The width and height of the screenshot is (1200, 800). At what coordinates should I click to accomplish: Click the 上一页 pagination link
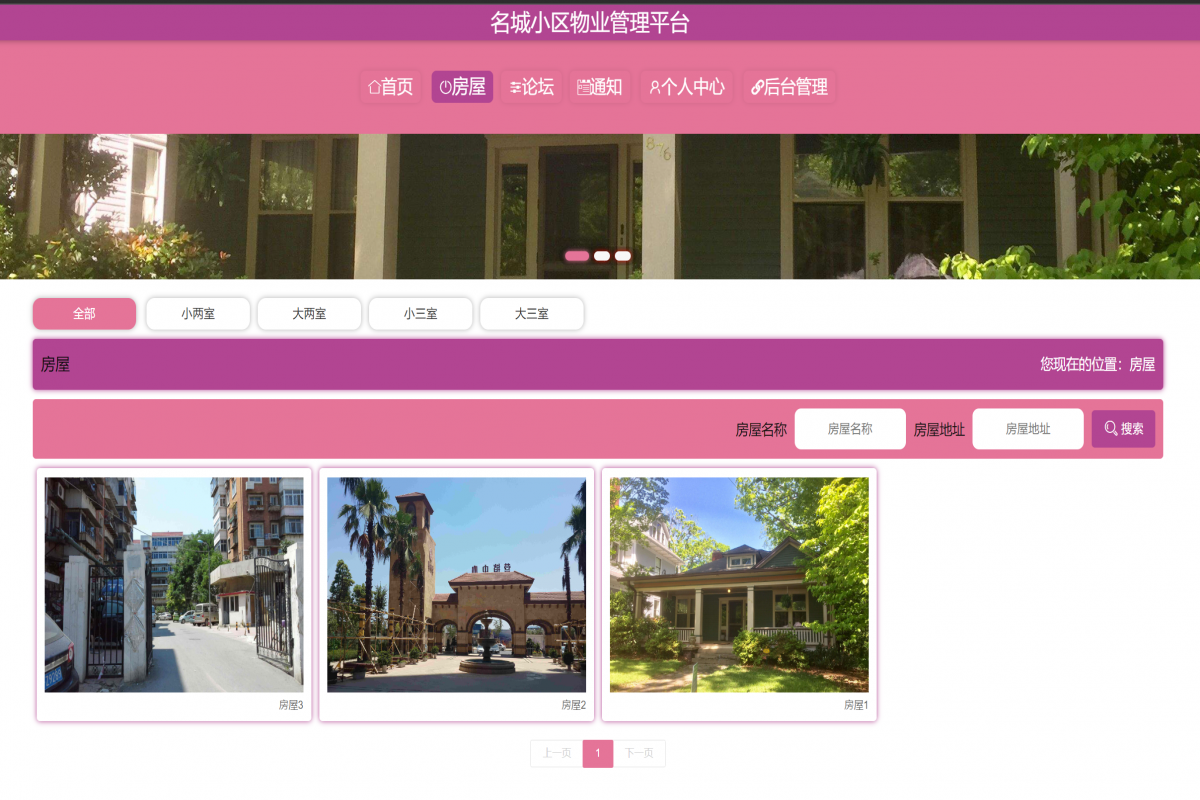click(x=556, y=753)
